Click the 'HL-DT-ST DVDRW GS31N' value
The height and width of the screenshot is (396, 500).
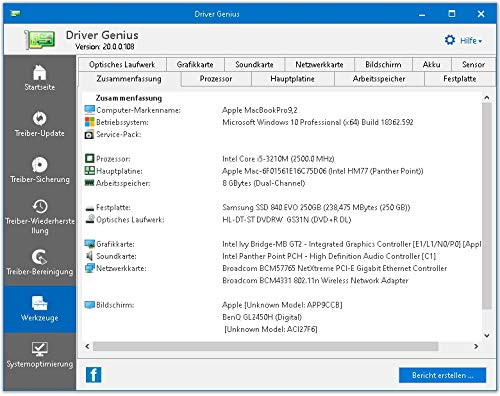click(x=286, y=220)
